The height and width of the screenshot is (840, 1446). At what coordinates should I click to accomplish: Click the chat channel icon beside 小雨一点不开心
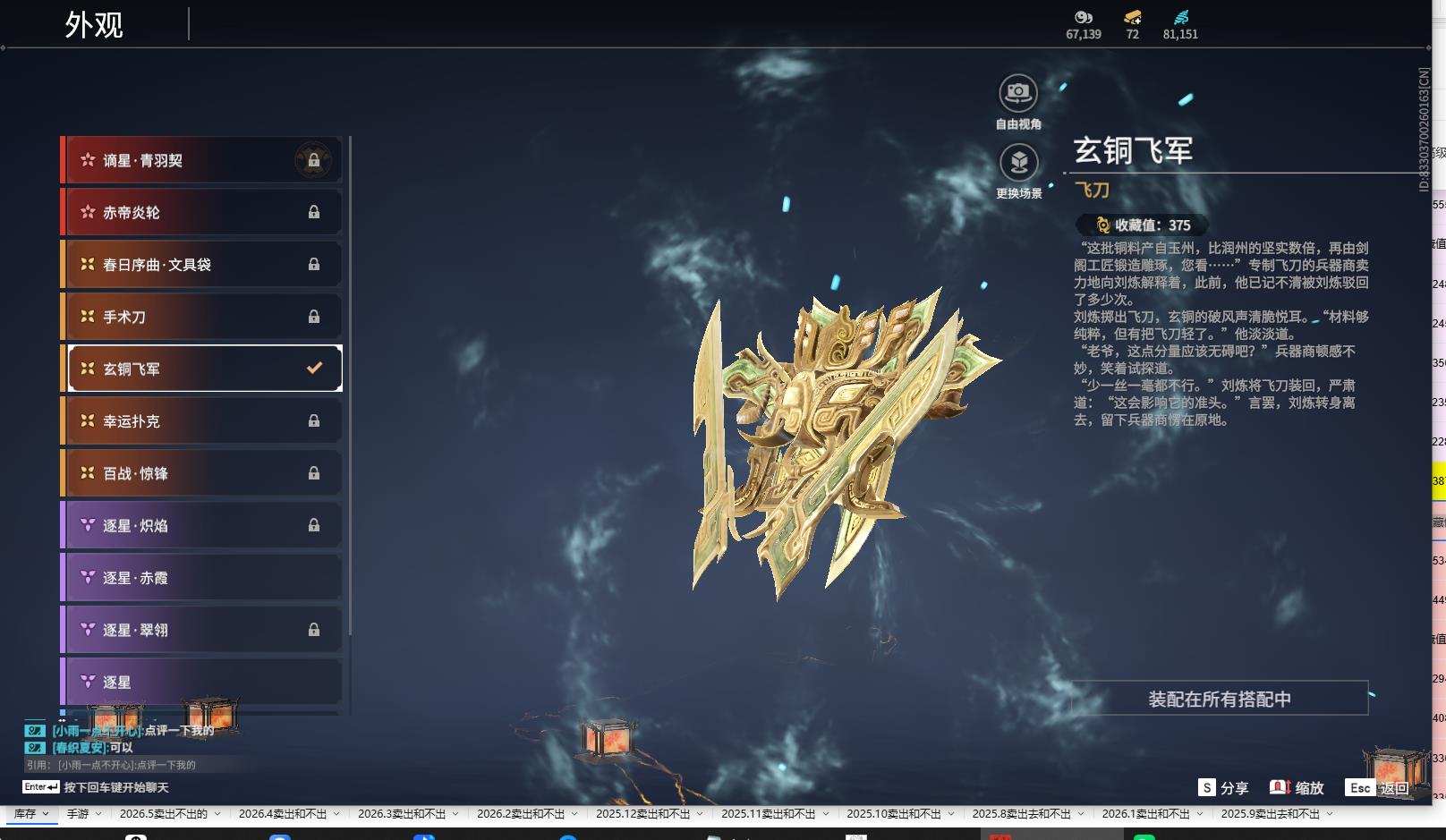click(x=36, y=731)
